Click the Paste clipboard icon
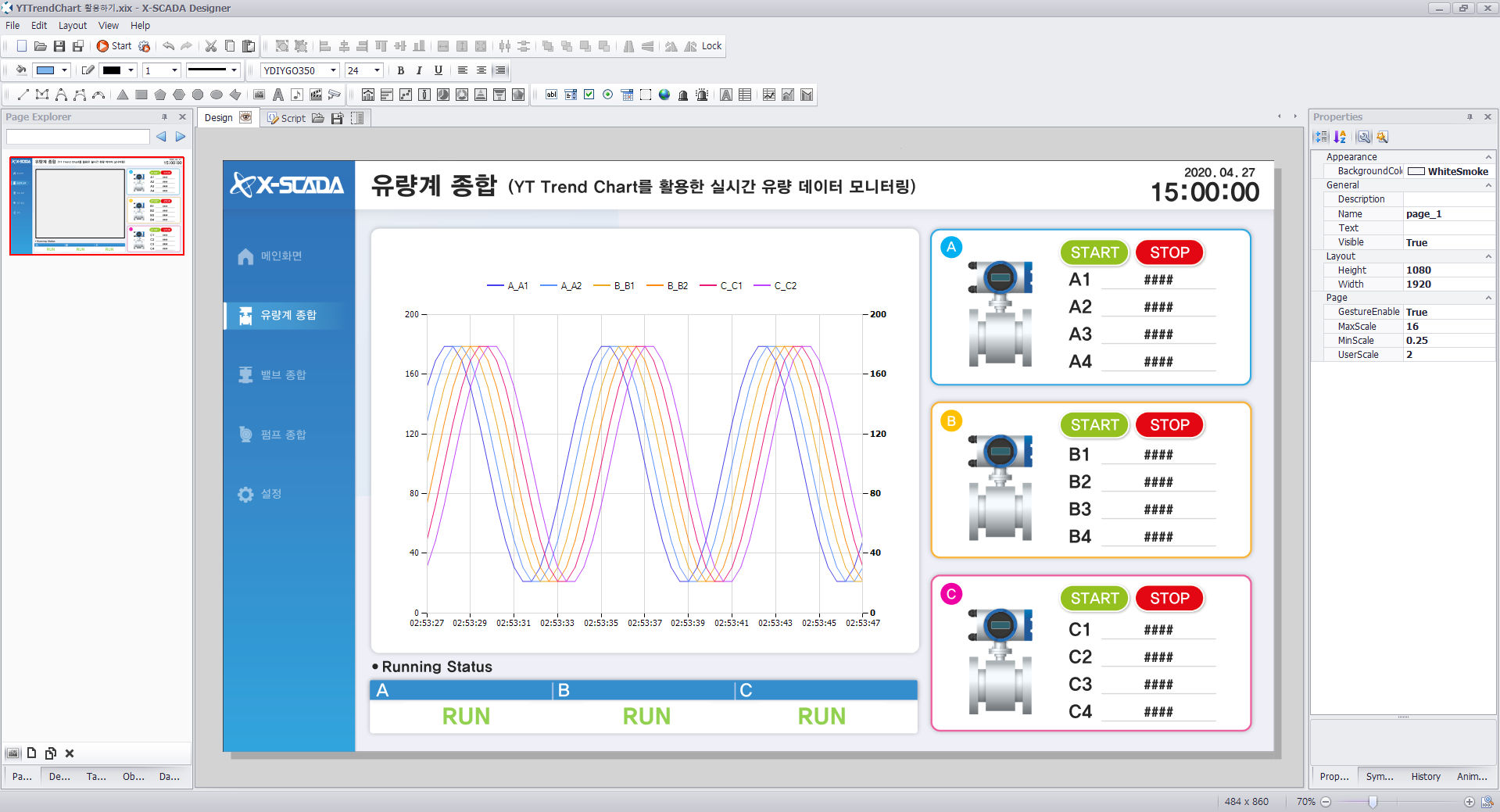This screenshot has height=812, width=1500. click(249, 46)
